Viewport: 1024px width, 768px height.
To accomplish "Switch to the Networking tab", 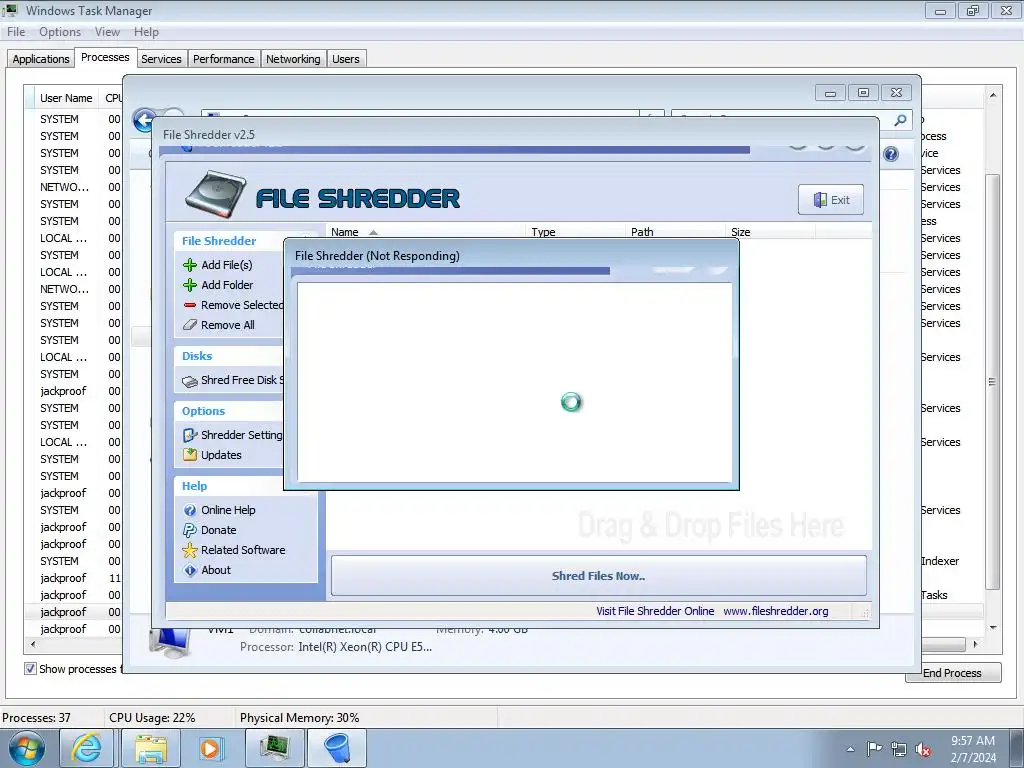I will coord(293,59).
